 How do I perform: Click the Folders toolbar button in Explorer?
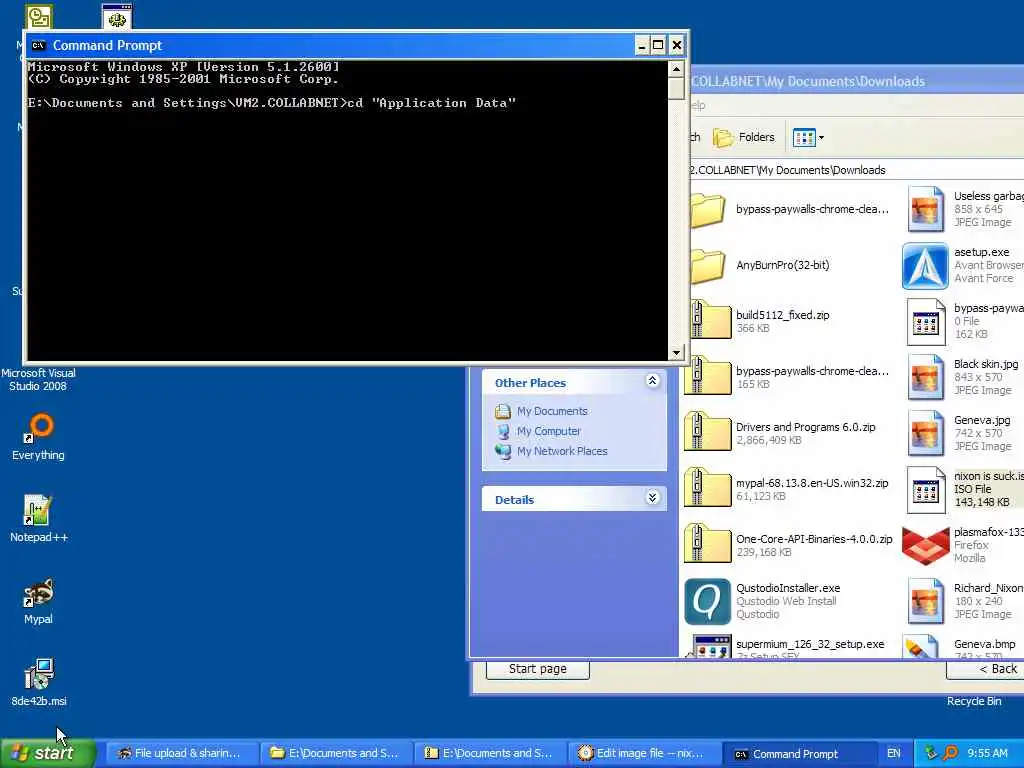pyautogui.click(x=743, y=137)
